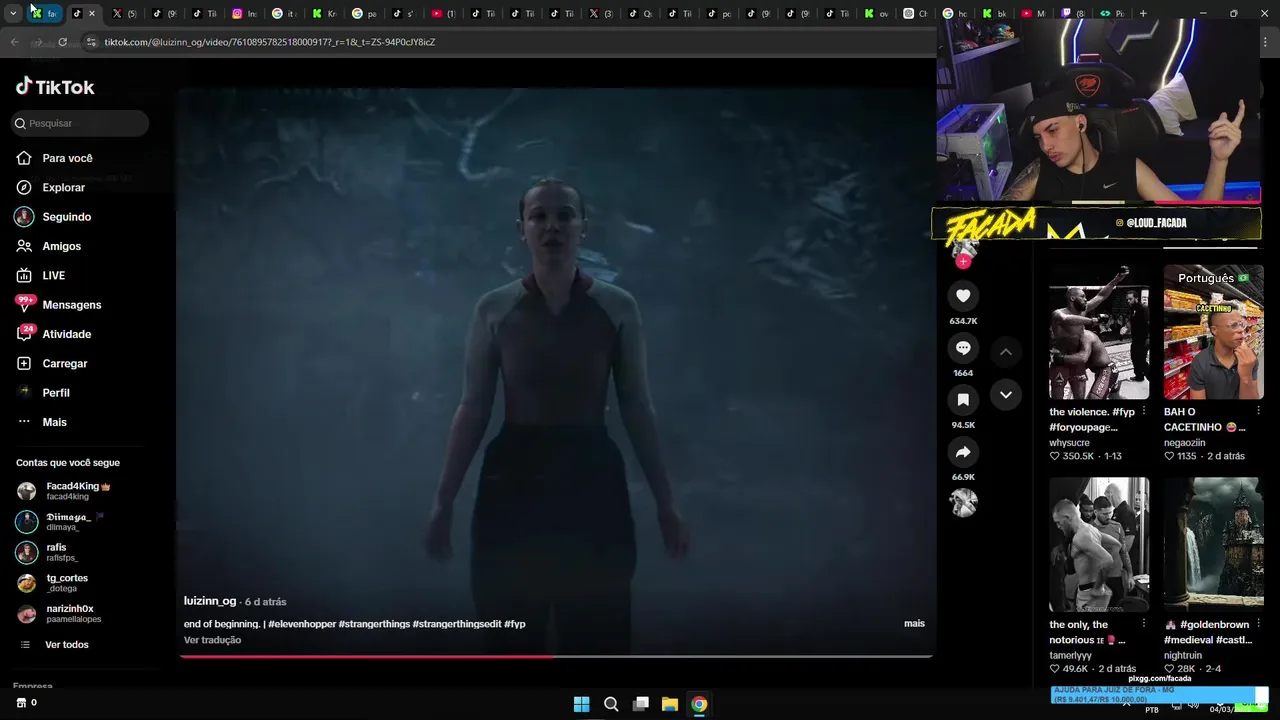Open options menu for '#goldenbrown' video
1280x720 pixels.
coord(1258,624)
